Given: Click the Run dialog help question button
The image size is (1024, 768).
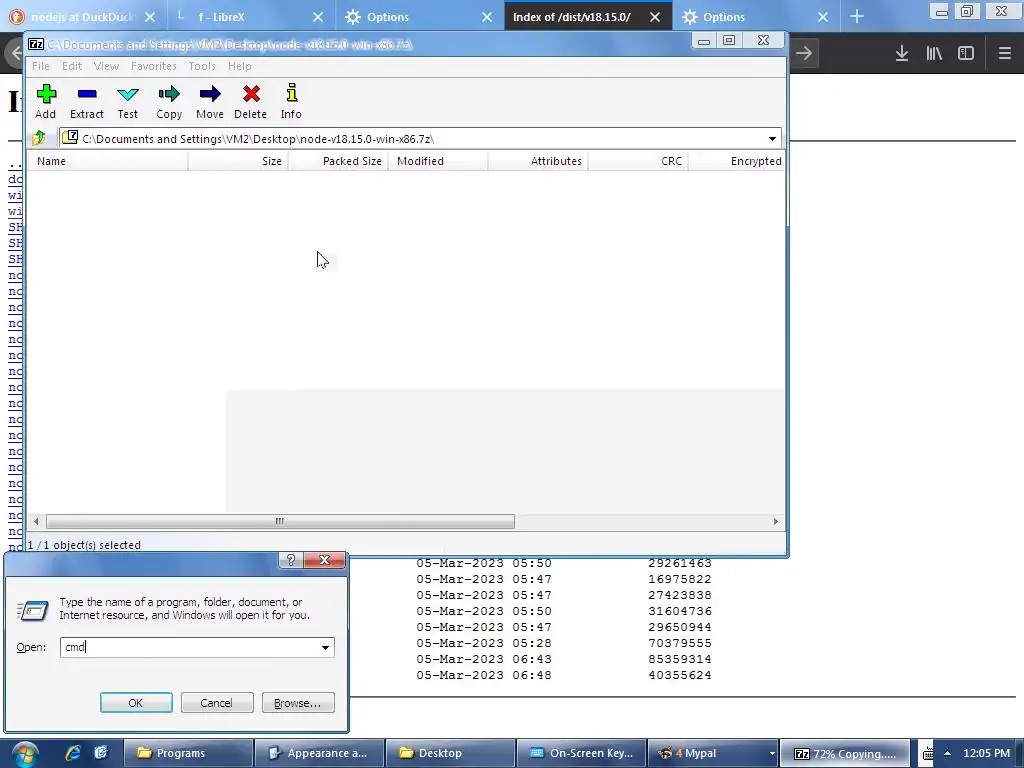Looking at the screenshot, I should click(x=291, y=560).
